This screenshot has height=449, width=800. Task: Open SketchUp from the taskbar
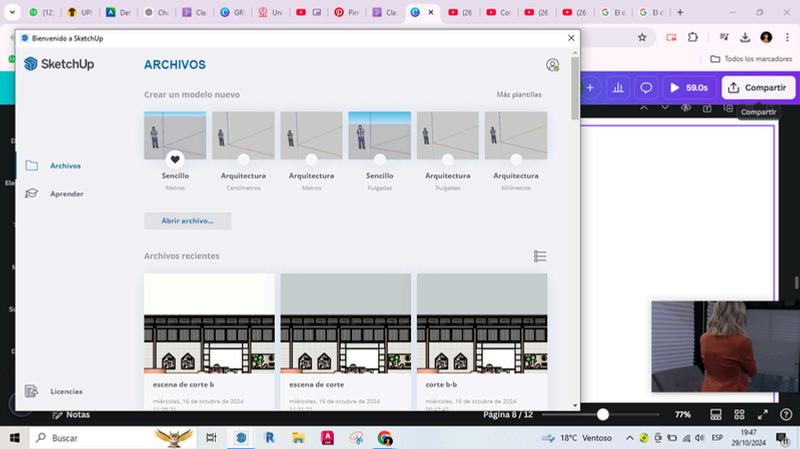pyautogui.click(x=241, y=438)
